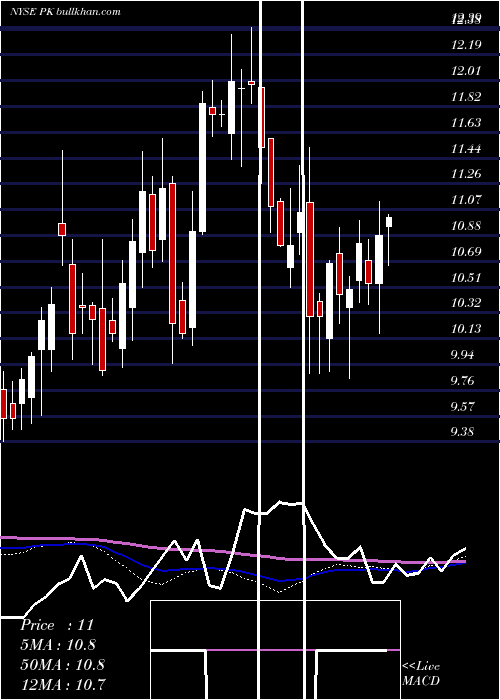Click the 10.69 price axis label
500x700 pixels.
467,252
